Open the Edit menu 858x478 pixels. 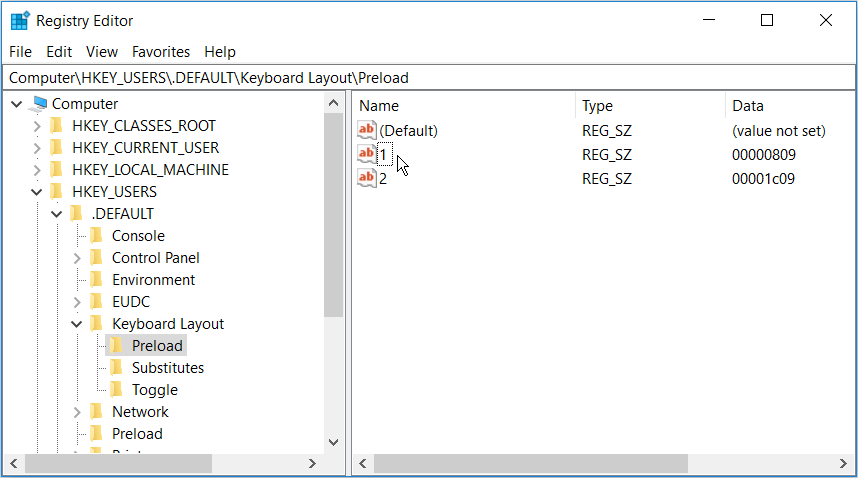pyautogui.click(x=59, y=52)
